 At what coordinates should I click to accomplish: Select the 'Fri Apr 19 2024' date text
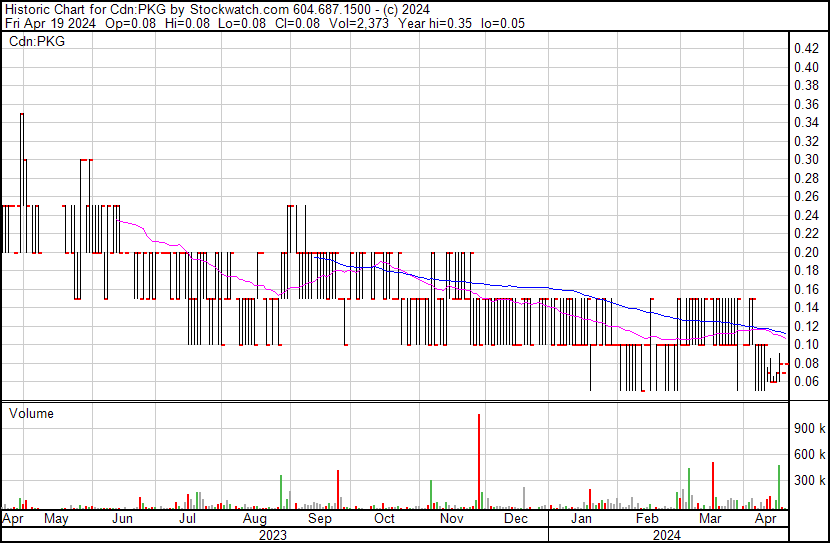[x=50, y=23]
